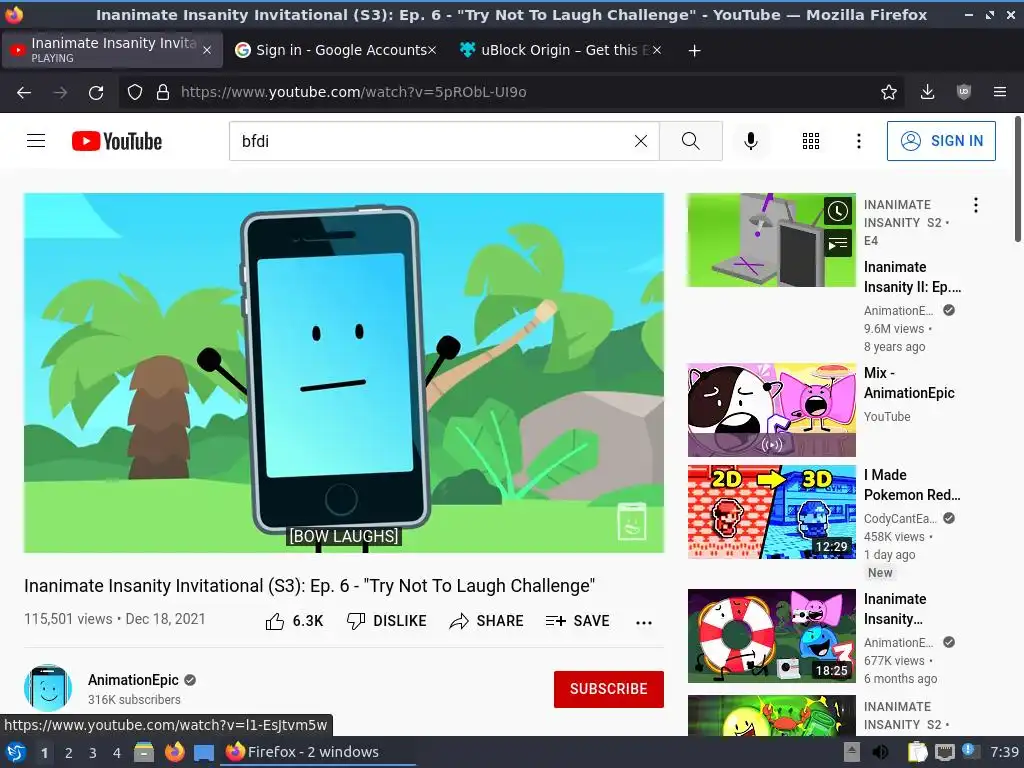Image resolution: width=1024 pixels, height=768 pixels.
Task: Dislike the video
Action: coord(387,621)
